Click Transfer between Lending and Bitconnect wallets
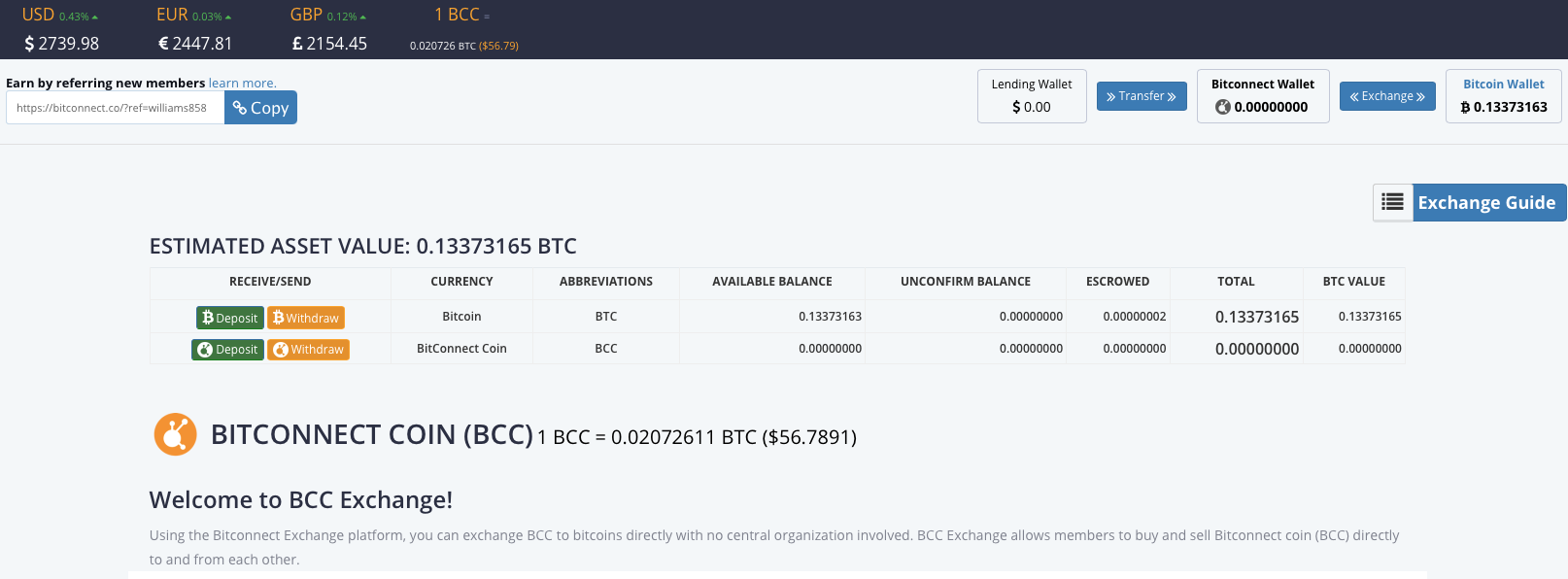The width and height of the screenshot is (1568, 579). click(1142, 96)
